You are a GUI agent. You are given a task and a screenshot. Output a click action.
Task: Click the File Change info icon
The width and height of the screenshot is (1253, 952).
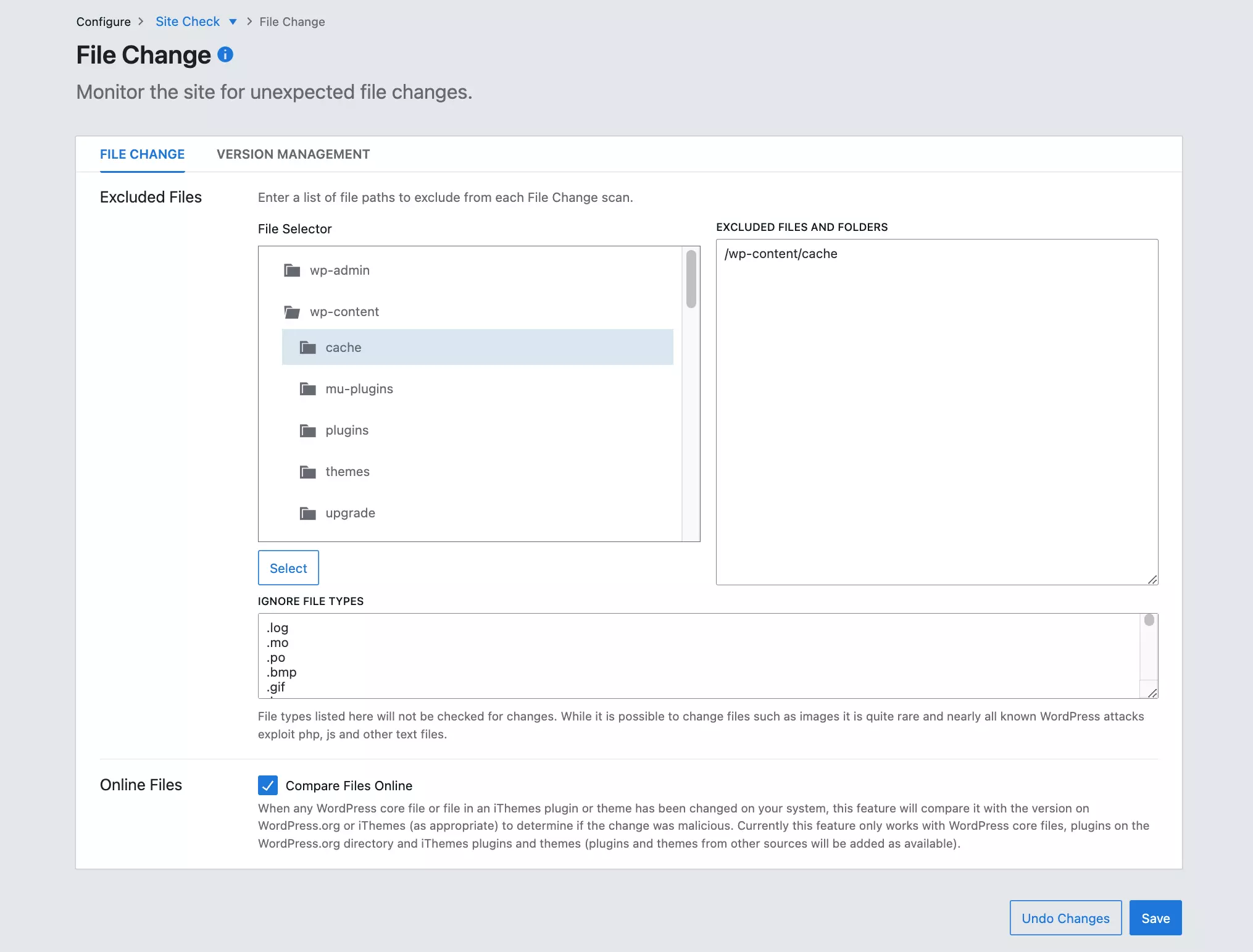tap(225, 54)
